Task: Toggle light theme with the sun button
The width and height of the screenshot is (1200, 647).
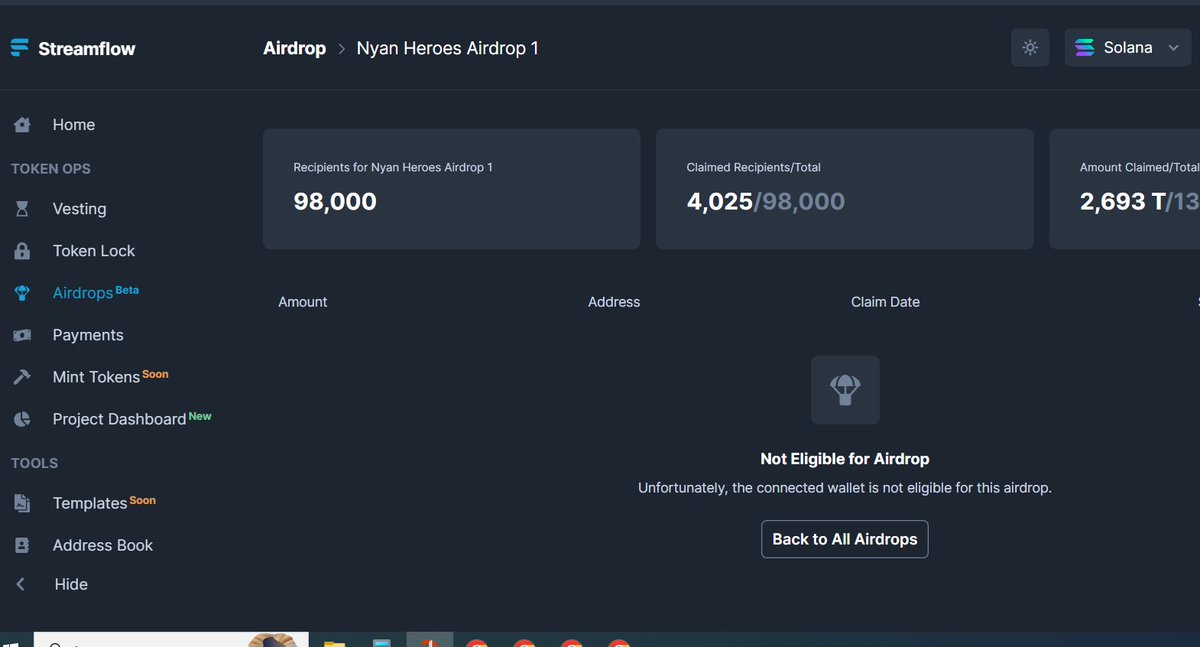Action: click(x=1030, y=48)
